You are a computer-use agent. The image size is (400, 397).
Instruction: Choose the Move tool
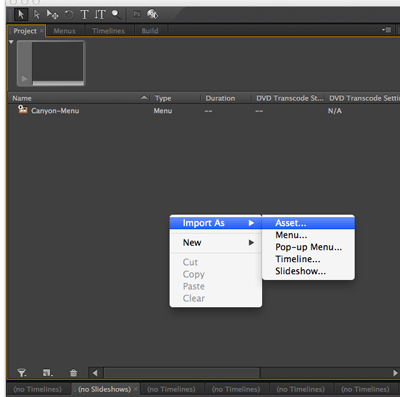click(52, 14)
